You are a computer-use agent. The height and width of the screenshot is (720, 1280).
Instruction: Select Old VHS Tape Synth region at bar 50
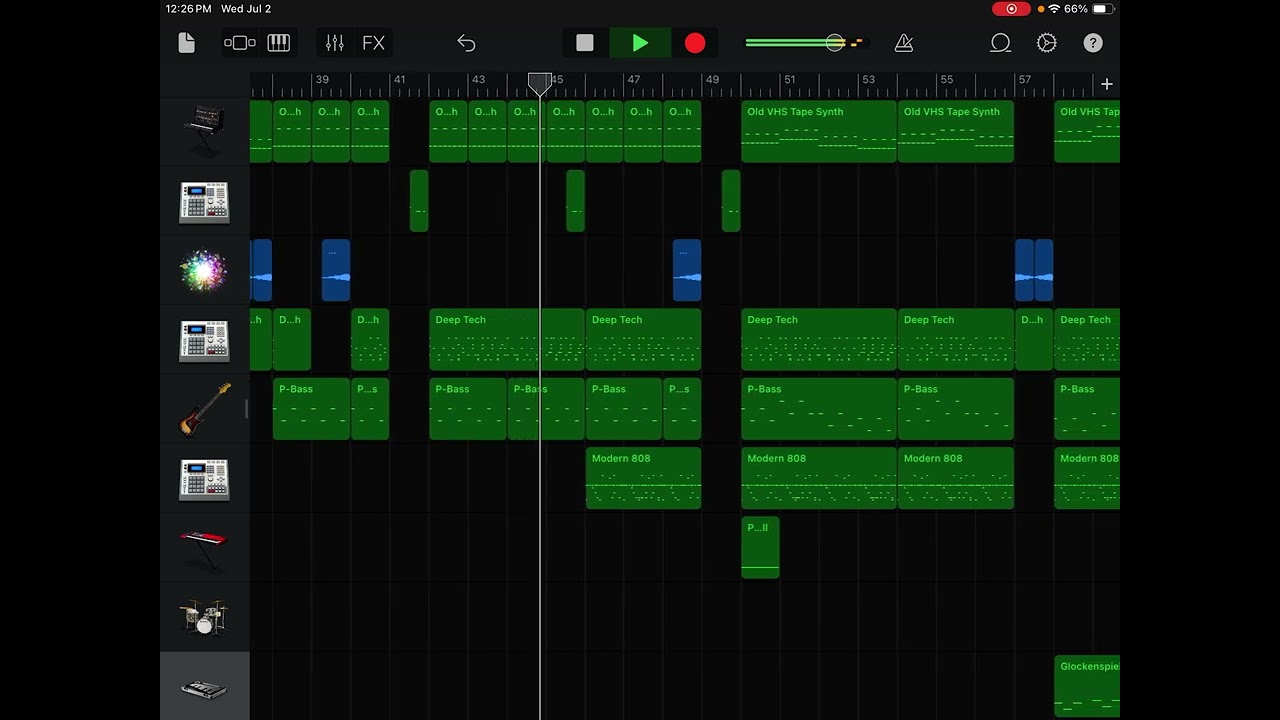(819, 131)
